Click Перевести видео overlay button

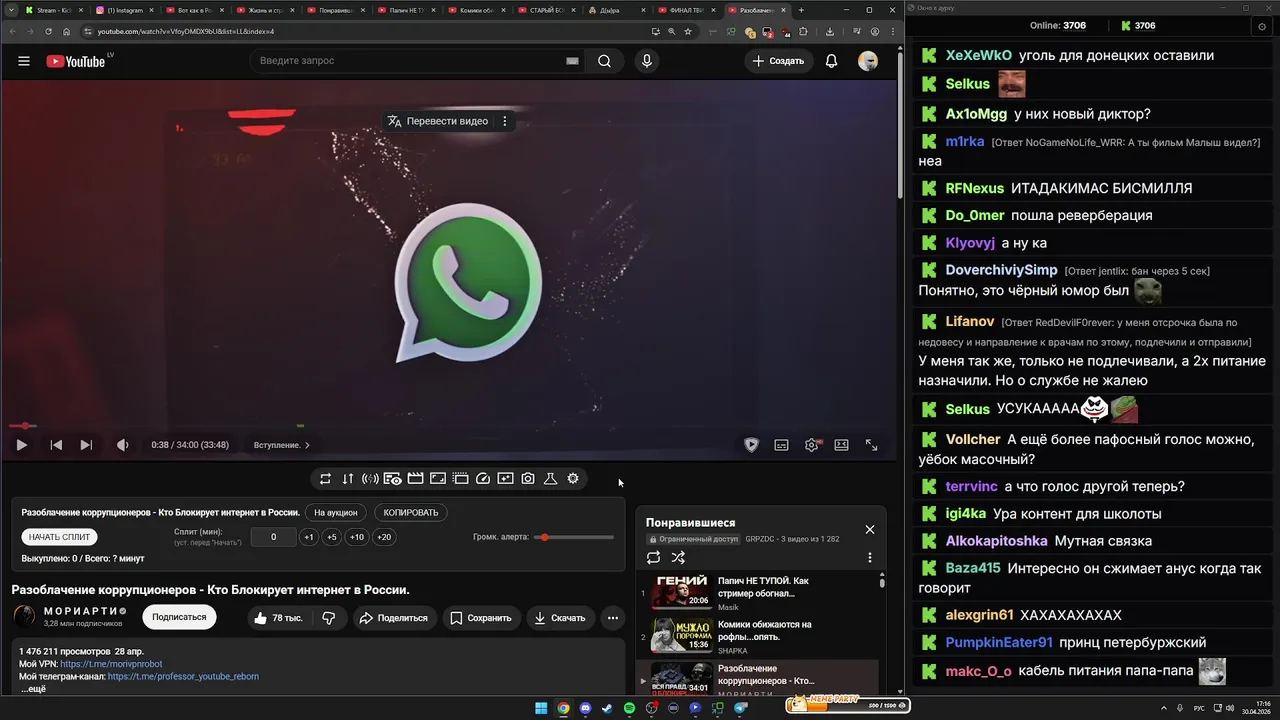tap(438, 121)
